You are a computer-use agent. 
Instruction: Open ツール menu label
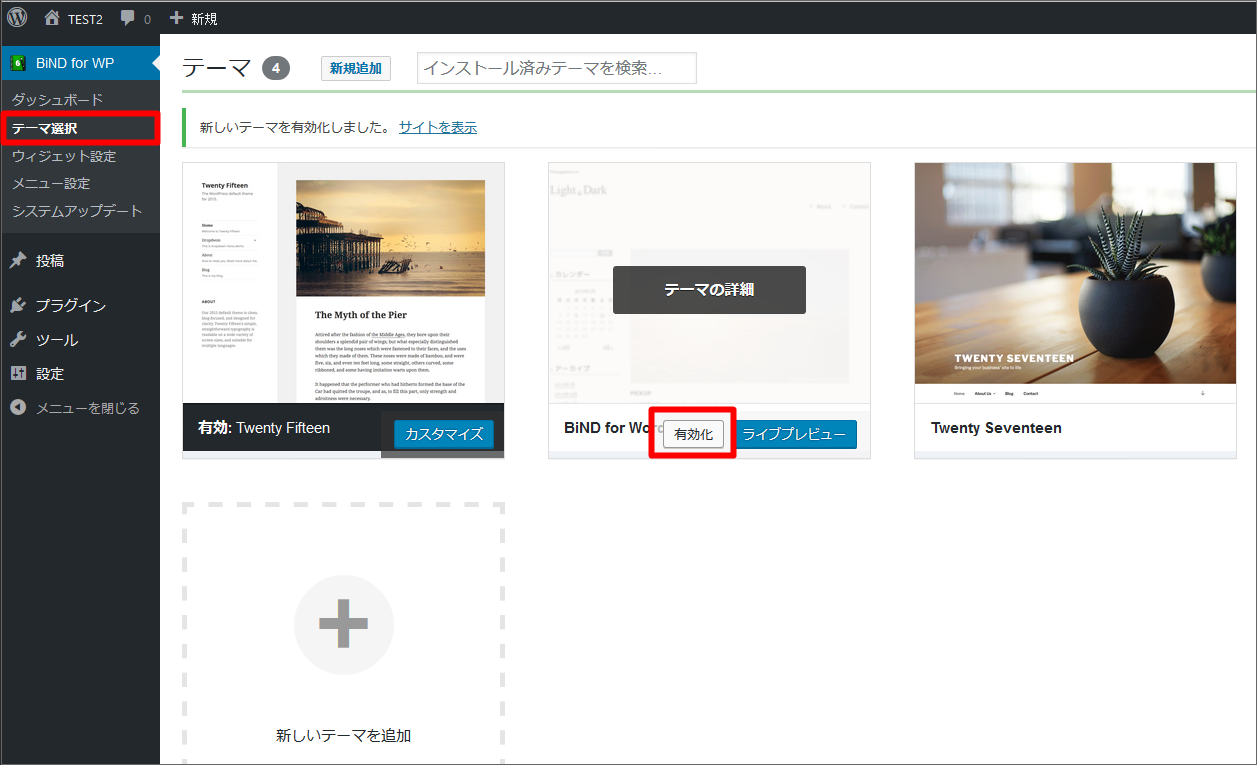57,340
